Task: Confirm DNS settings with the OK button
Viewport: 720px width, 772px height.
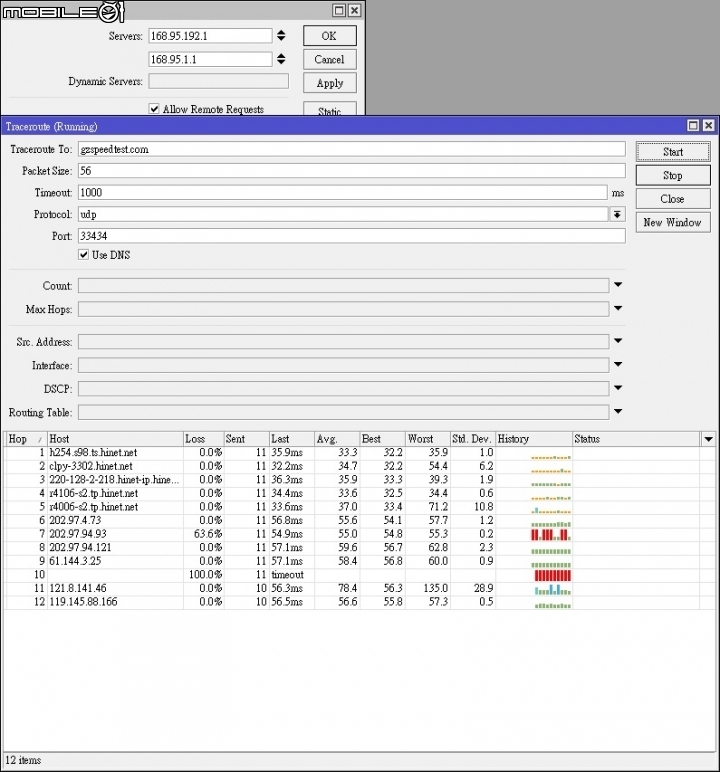Action: 329,36
